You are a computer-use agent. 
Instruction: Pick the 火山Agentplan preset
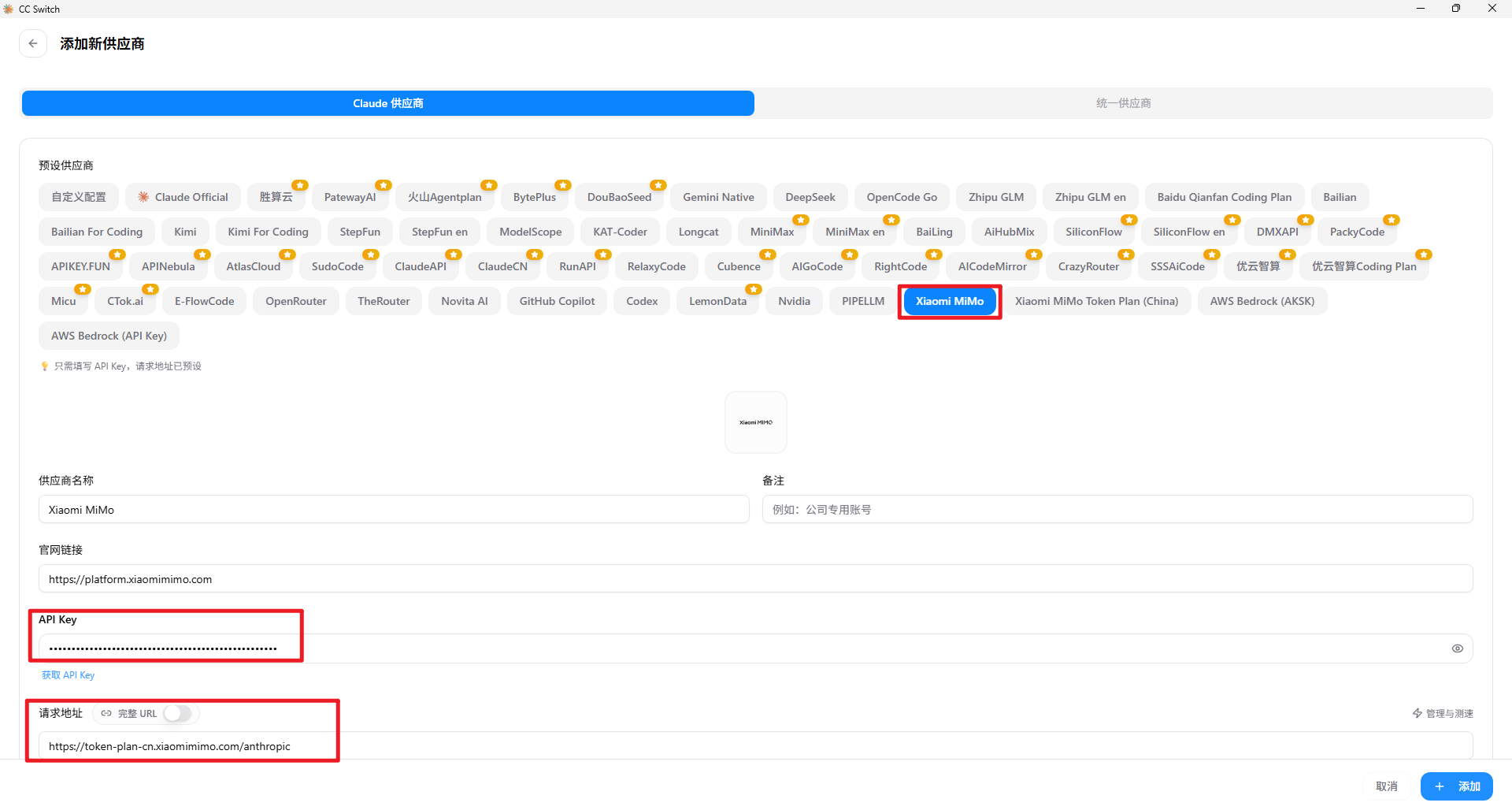click(x=444, y=197)
